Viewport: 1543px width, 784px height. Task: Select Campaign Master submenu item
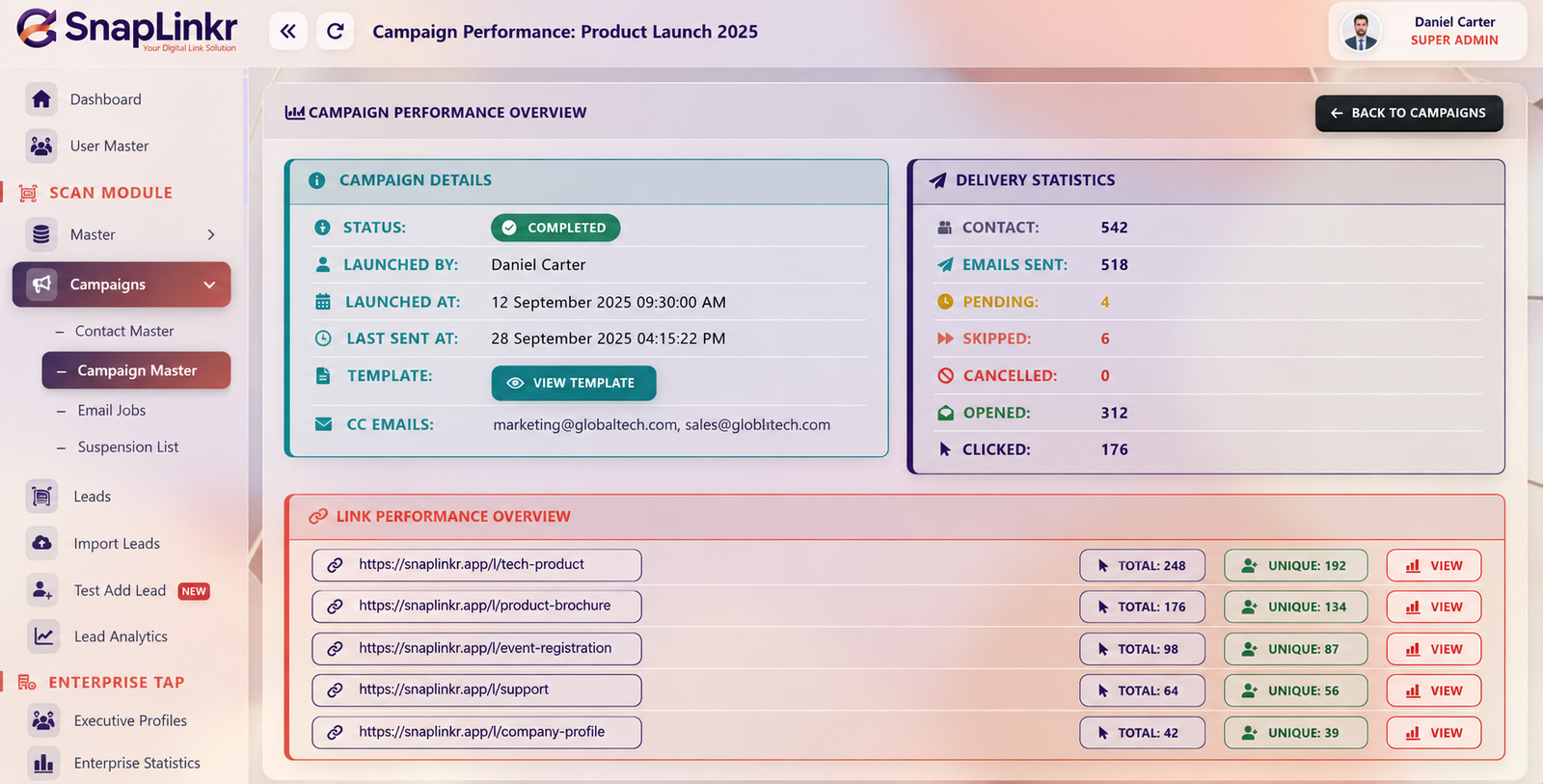coord(136,370)
